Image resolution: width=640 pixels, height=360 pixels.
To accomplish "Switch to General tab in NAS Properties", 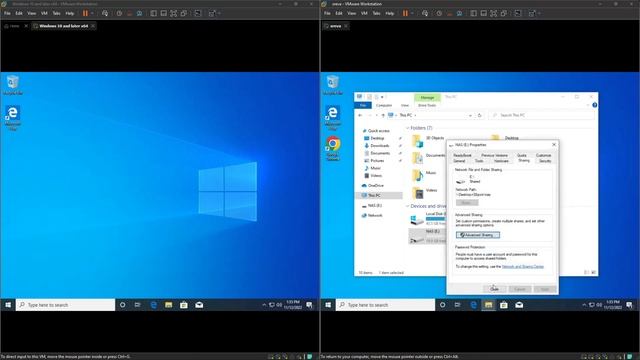I will coord(459,161).
